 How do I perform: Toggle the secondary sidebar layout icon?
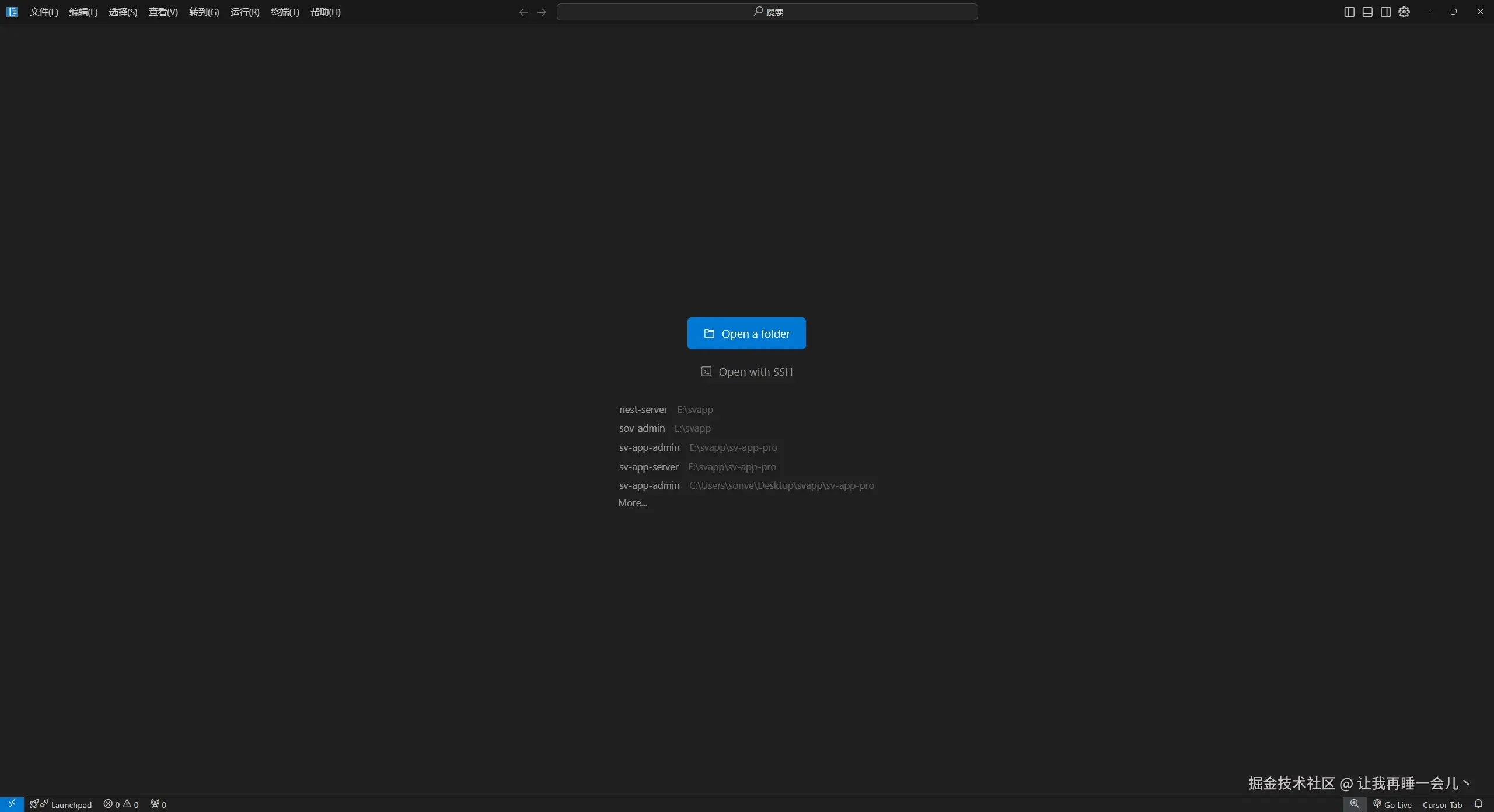[1385, 12]
